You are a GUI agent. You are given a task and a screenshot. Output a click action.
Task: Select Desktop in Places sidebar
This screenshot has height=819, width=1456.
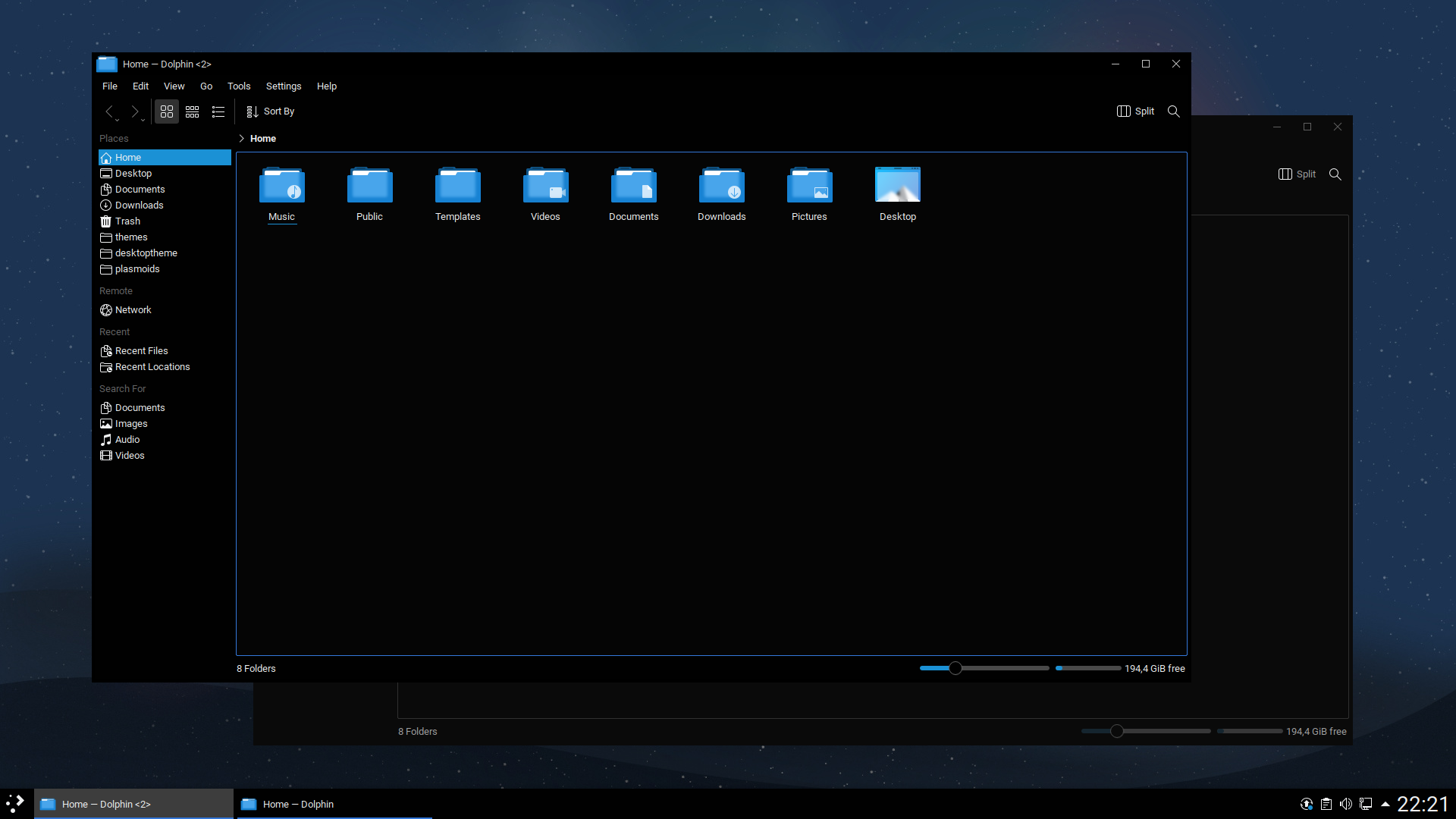point(165,174)
